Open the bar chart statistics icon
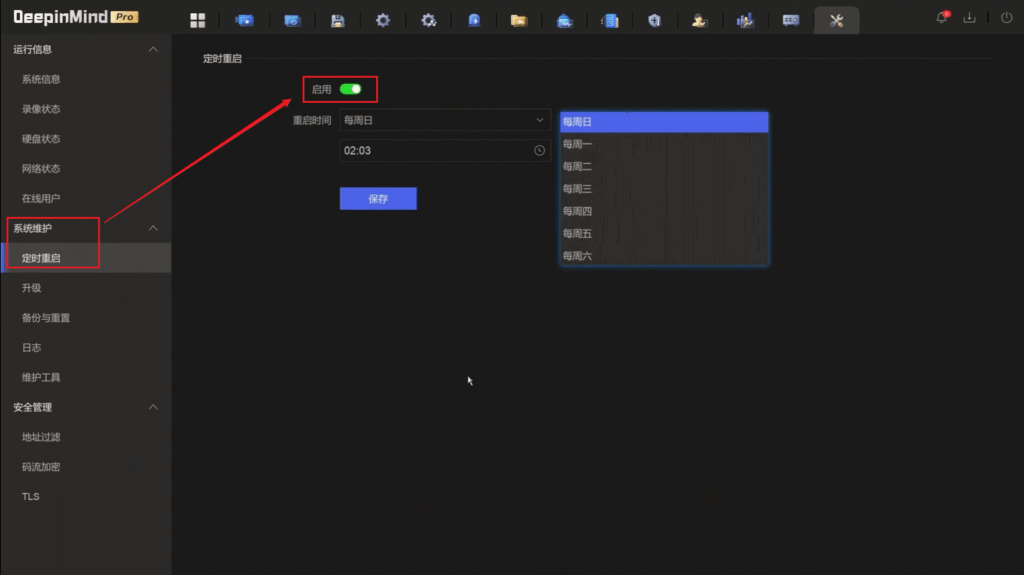This screenshot has width=1024, height=575. pos(744,20)
